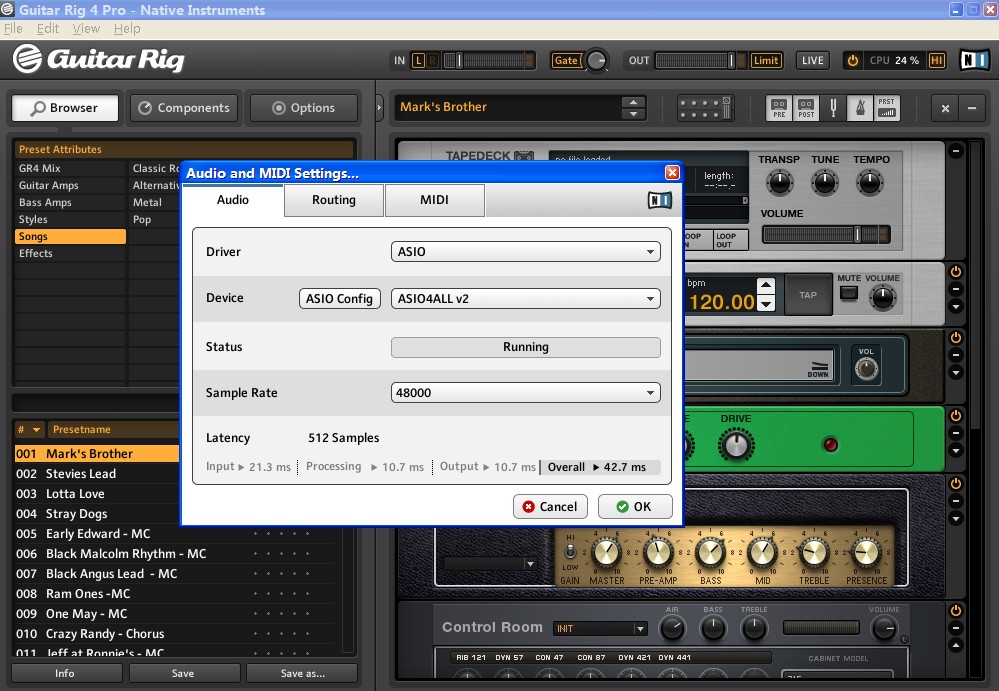Toggle the right input channel R
999x691 pixels.
[x=433, y=61]
